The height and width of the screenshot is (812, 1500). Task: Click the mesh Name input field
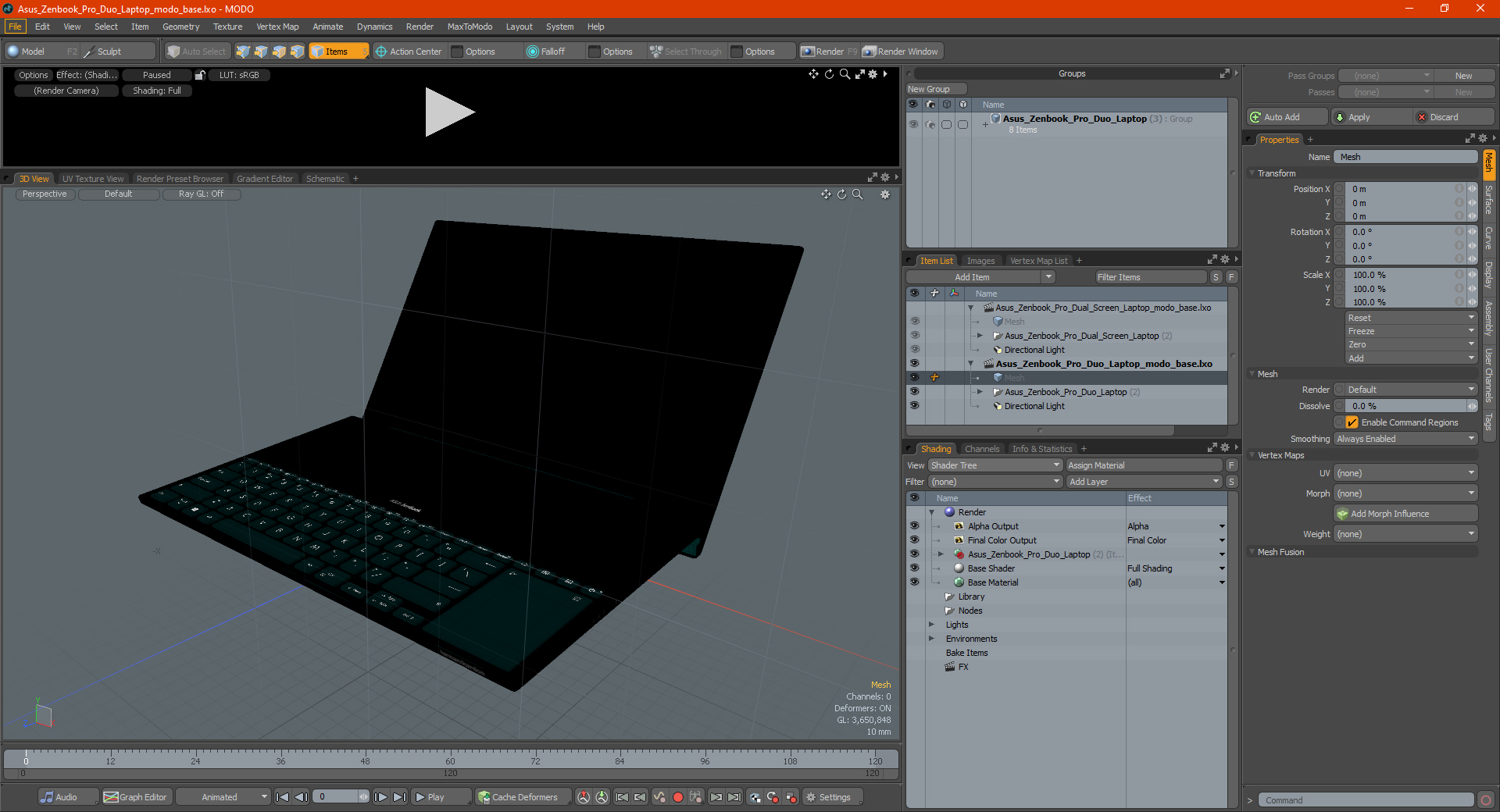point(1405,157)
